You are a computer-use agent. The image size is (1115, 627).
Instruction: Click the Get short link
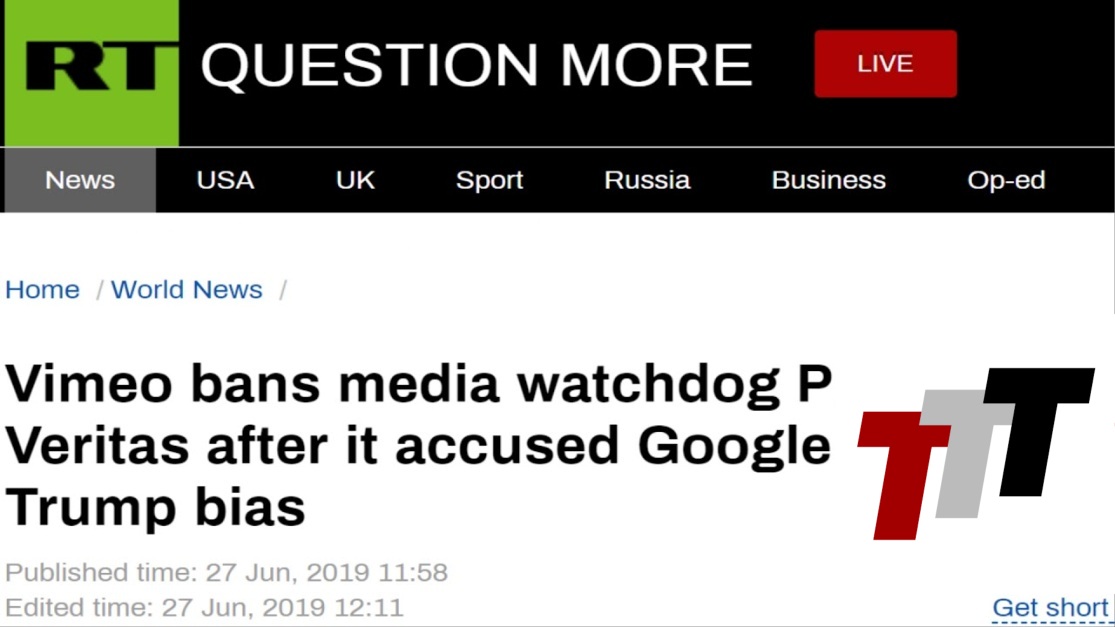[1050, 607]
